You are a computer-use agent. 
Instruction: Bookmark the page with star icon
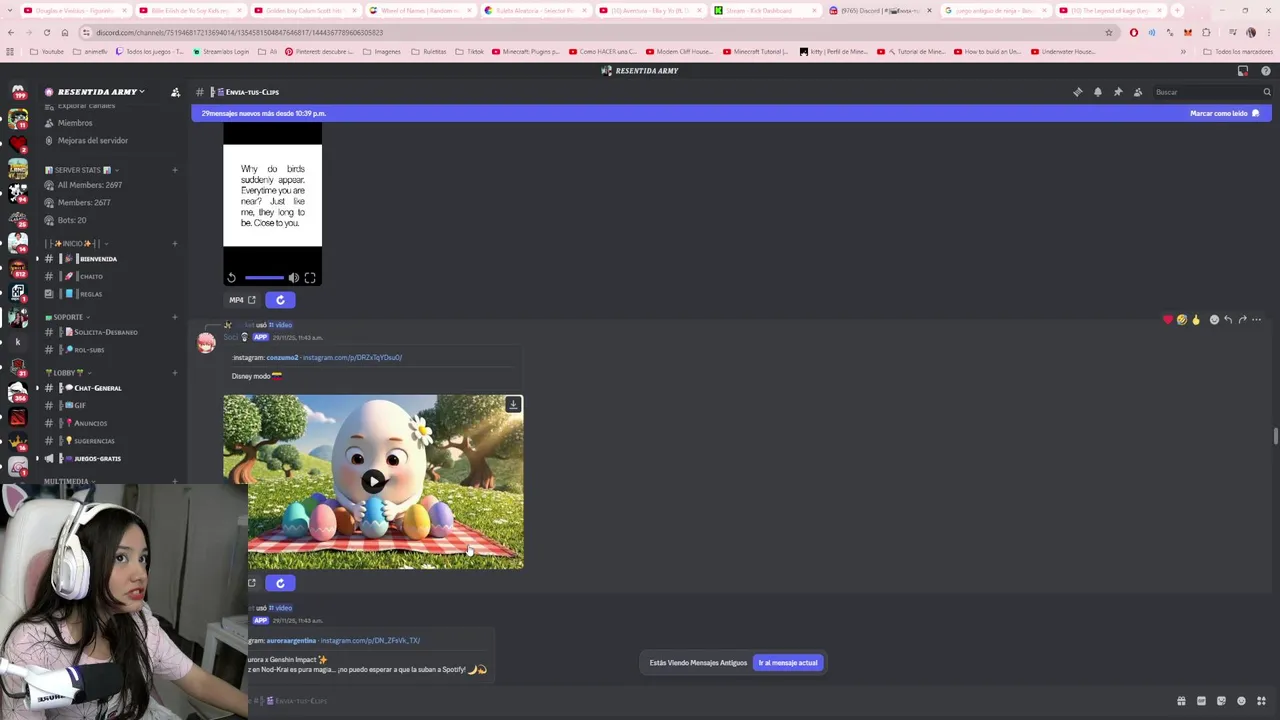[1108, 32]
